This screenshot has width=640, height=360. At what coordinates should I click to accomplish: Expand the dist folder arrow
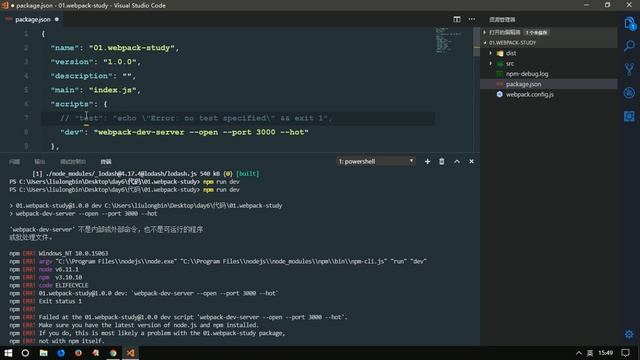pos(491,53)
